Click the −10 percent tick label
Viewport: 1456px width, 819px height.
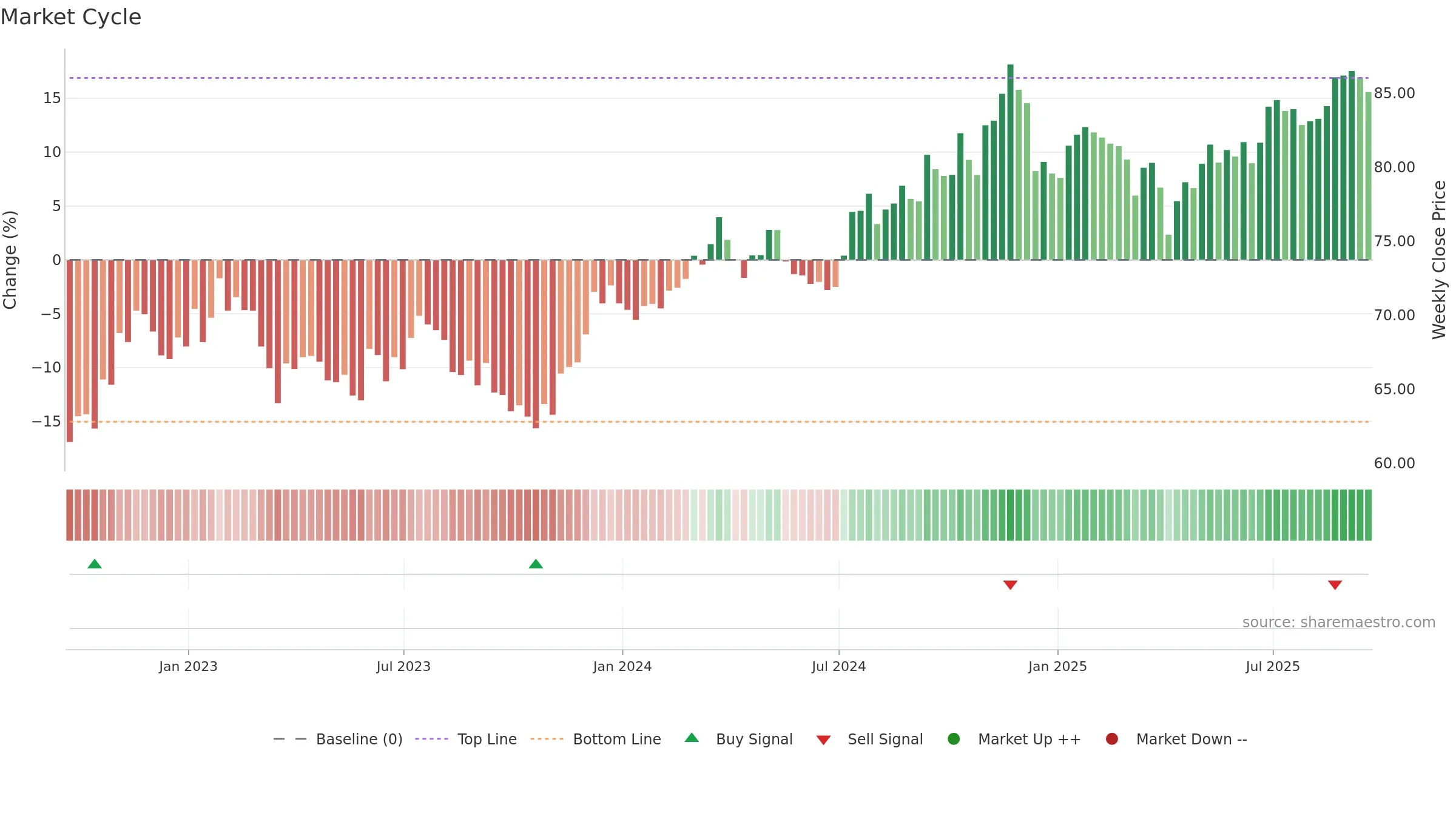(x=46, y=367)
